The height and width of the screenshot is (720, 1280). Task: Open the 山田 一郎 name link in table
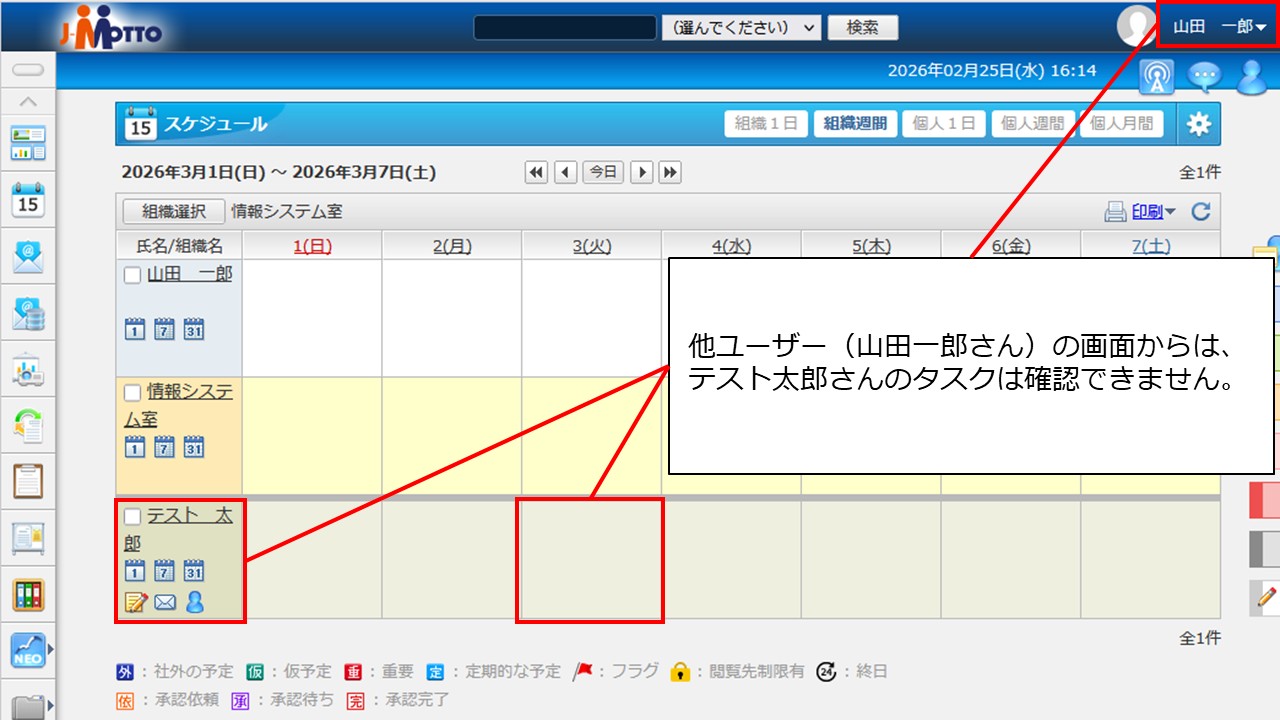(x=190, y=274)
